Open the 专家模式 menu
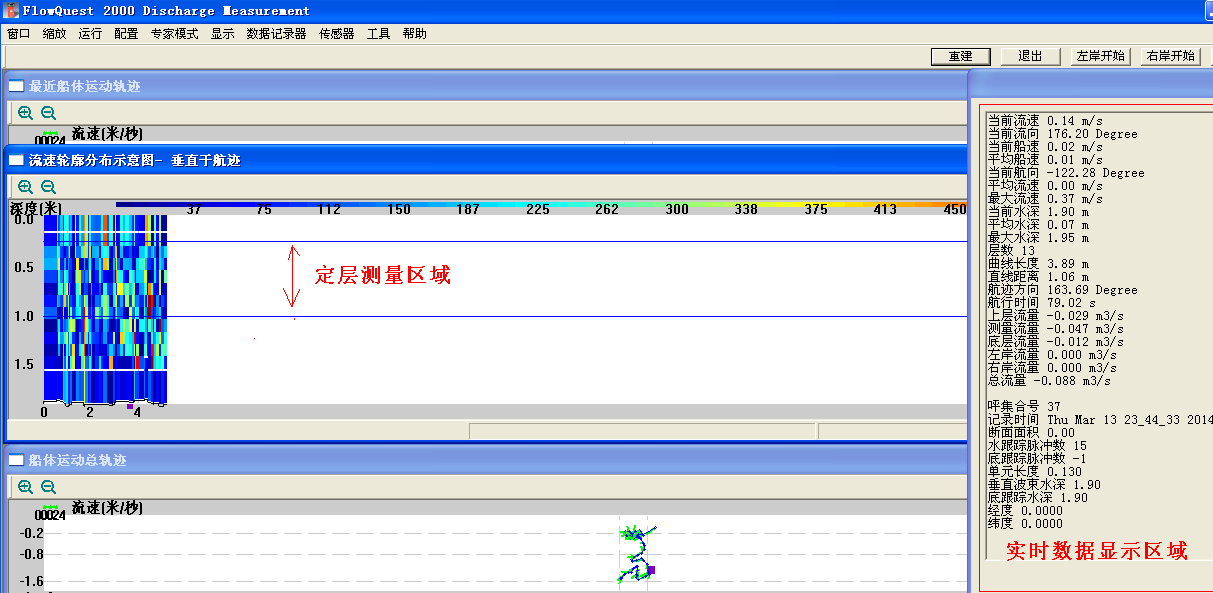Image resolution: width=1213 pixels, height=593 pixels. coord(174,34)
